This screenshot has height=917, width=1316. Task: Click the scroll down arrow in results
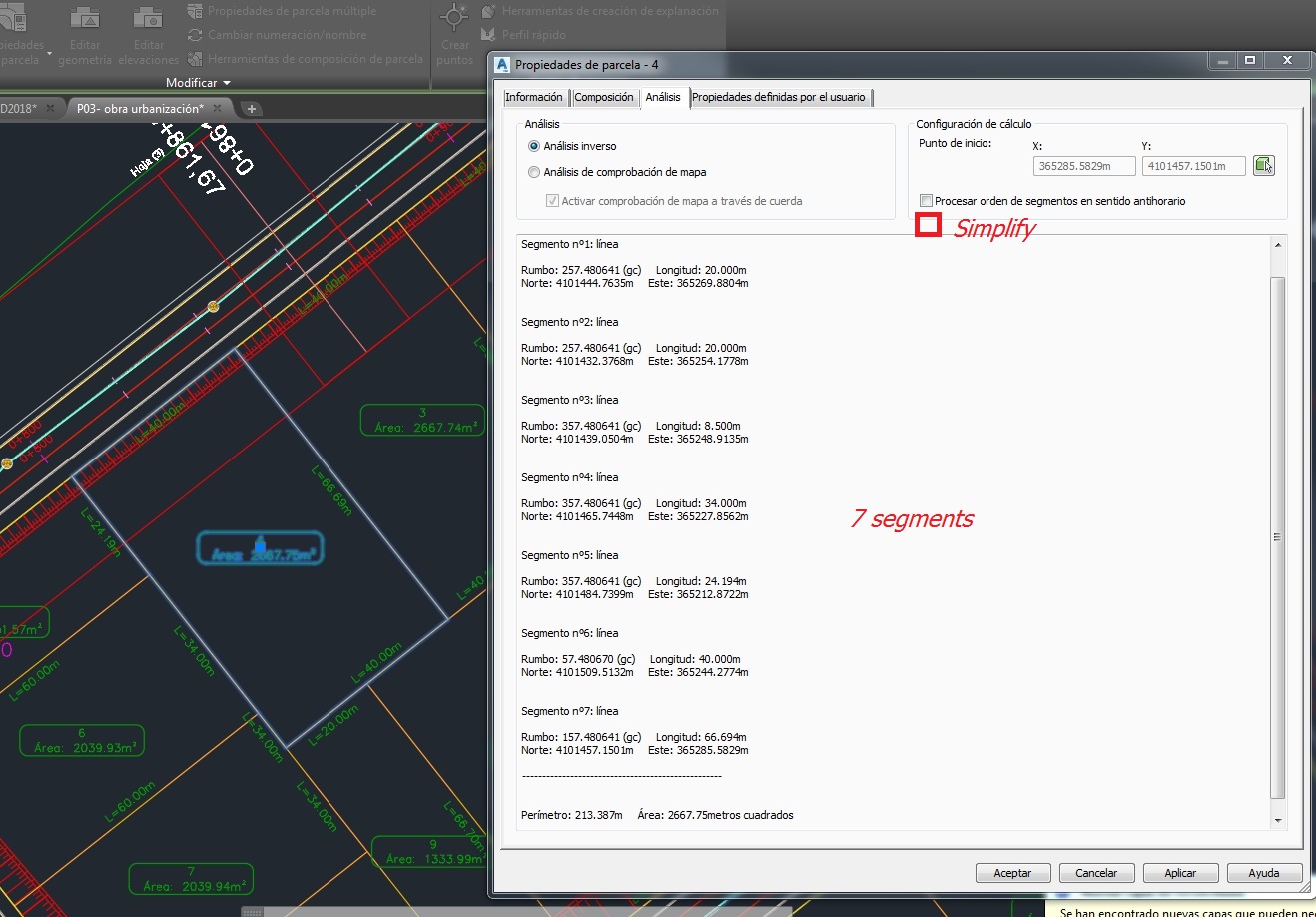coord(1277,820)
